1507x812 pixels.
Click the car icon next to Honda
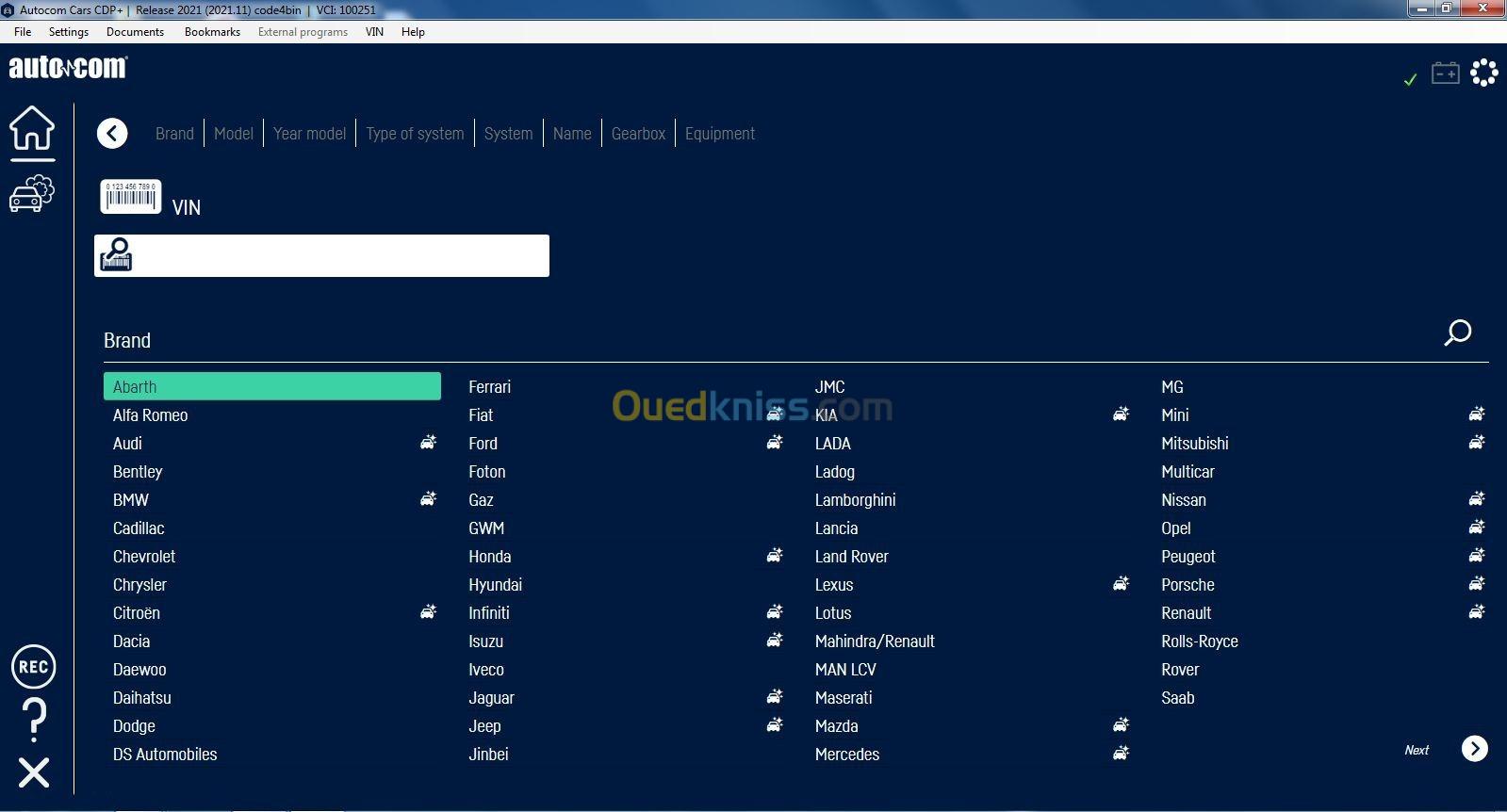(775, 555)
